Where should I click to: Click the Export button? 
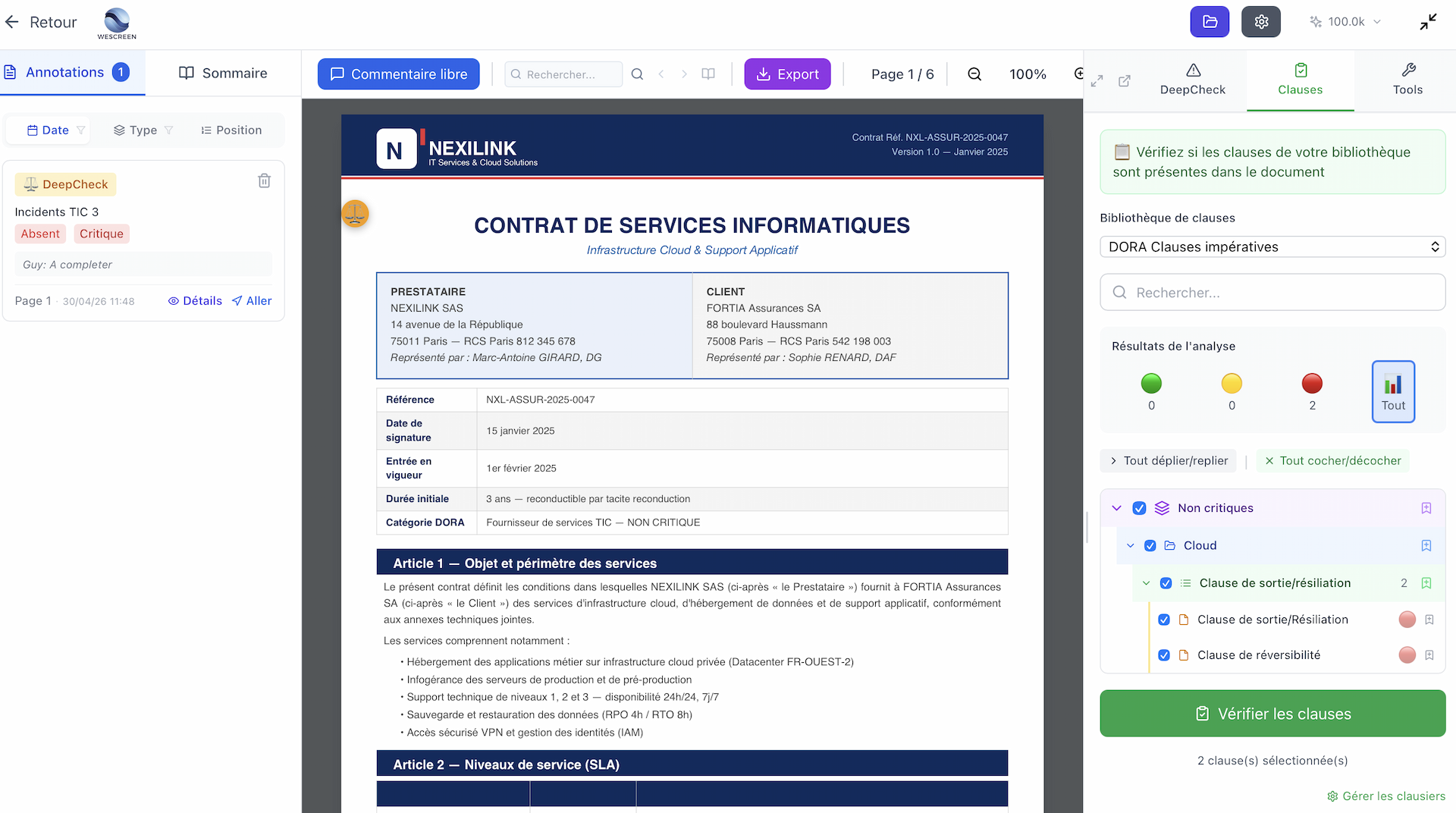point(788,74)
